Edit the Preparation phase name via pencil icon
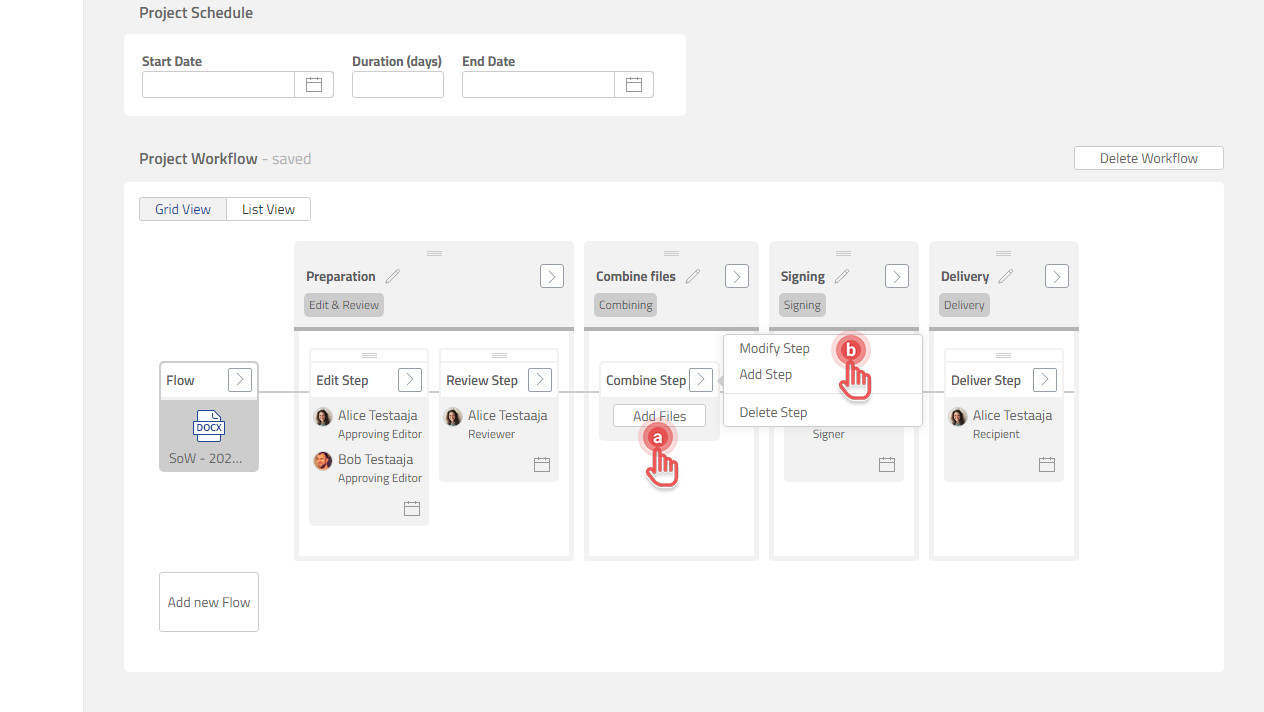Image resolution: width=1264 pixels, height=712 pixels. 392,274
